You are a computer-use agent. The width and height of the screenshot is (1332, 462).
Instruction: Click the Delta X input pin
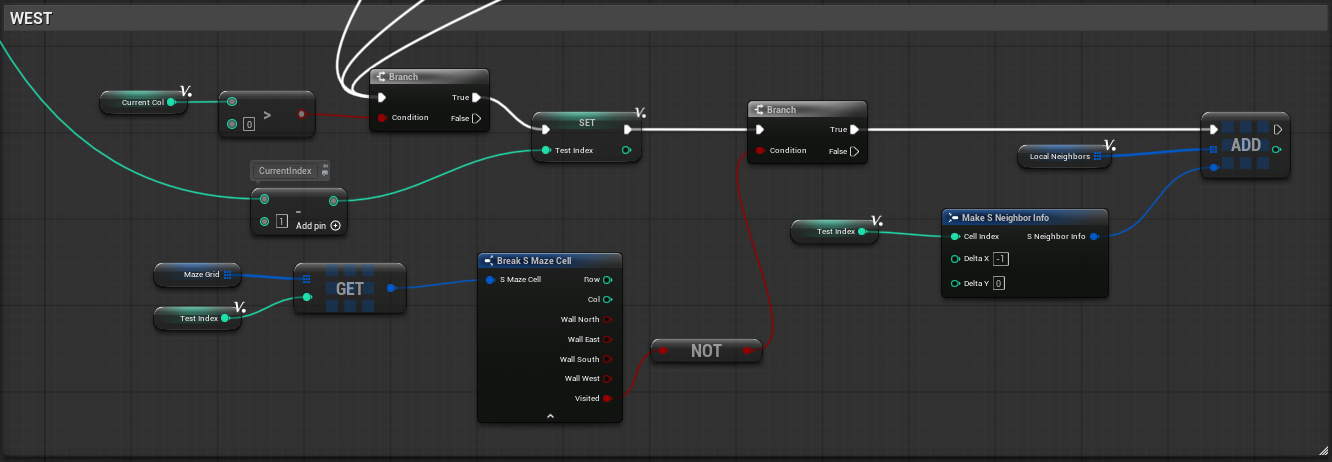(955, 259)
